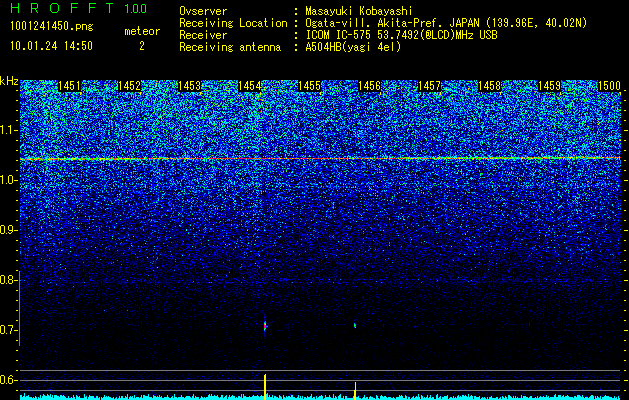The image size is (629, 400).
Task: Select the filename 1001241450.png
Action: [x=51, y=27]
